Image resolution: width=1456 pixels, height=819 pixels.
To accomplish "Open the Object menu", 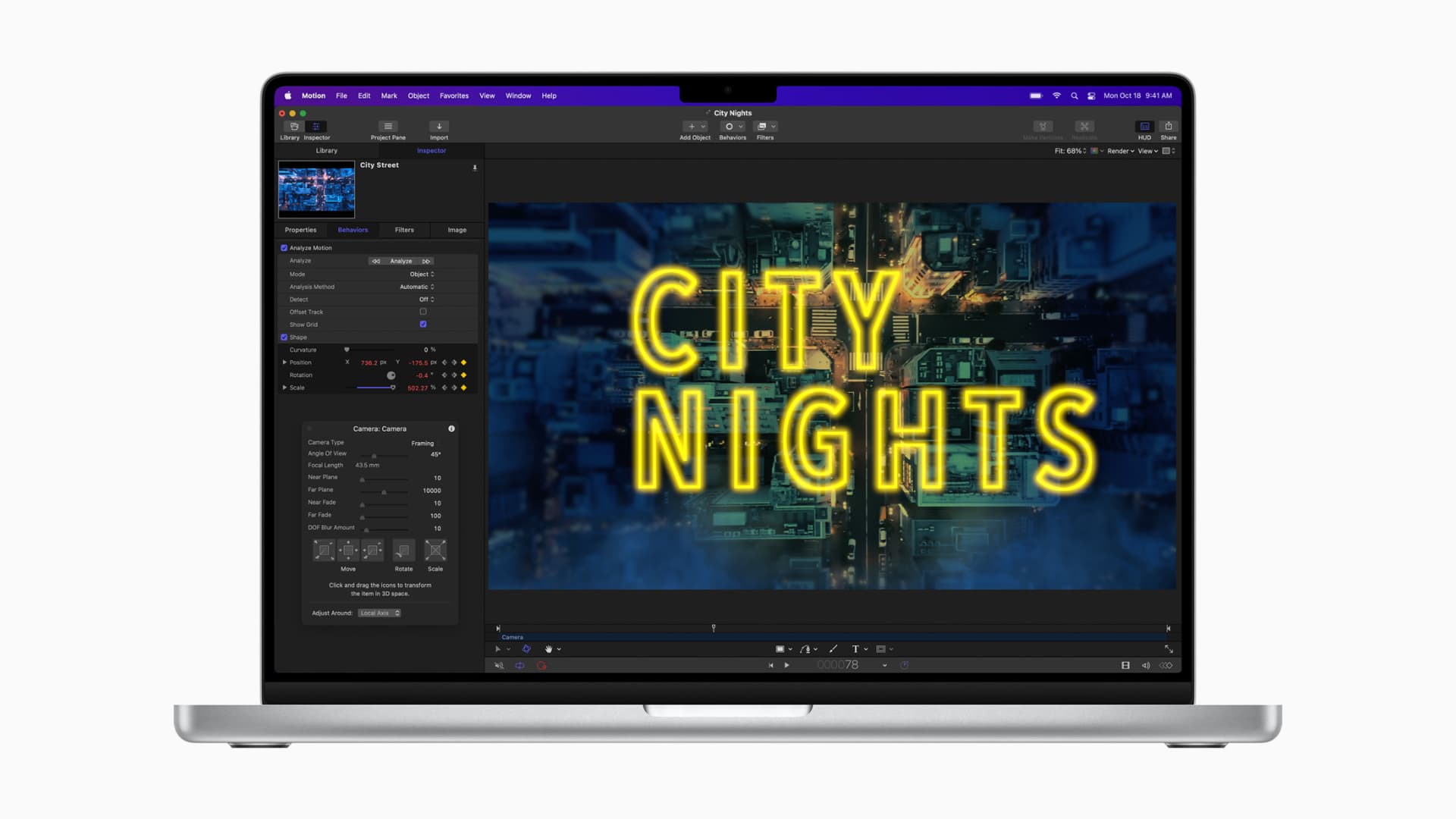I will pos(418,96).
